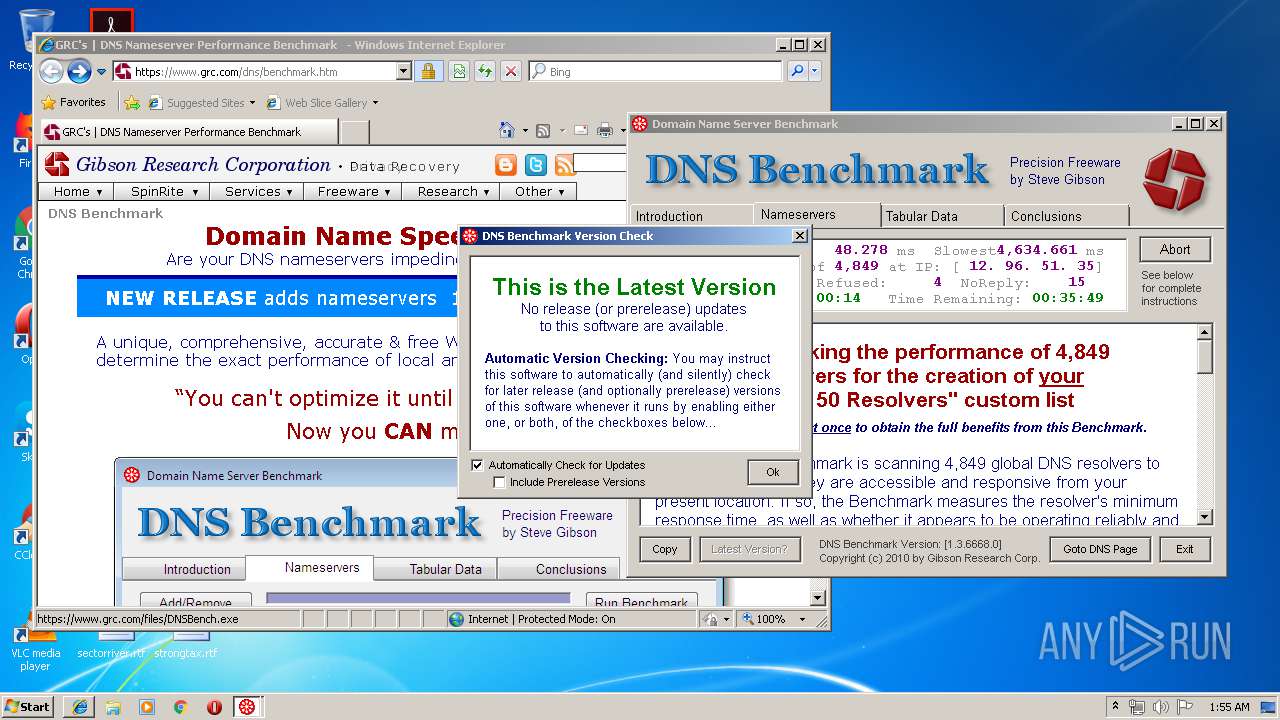Click the Abort button
1280x720 pixels.
click(1175, 250)
